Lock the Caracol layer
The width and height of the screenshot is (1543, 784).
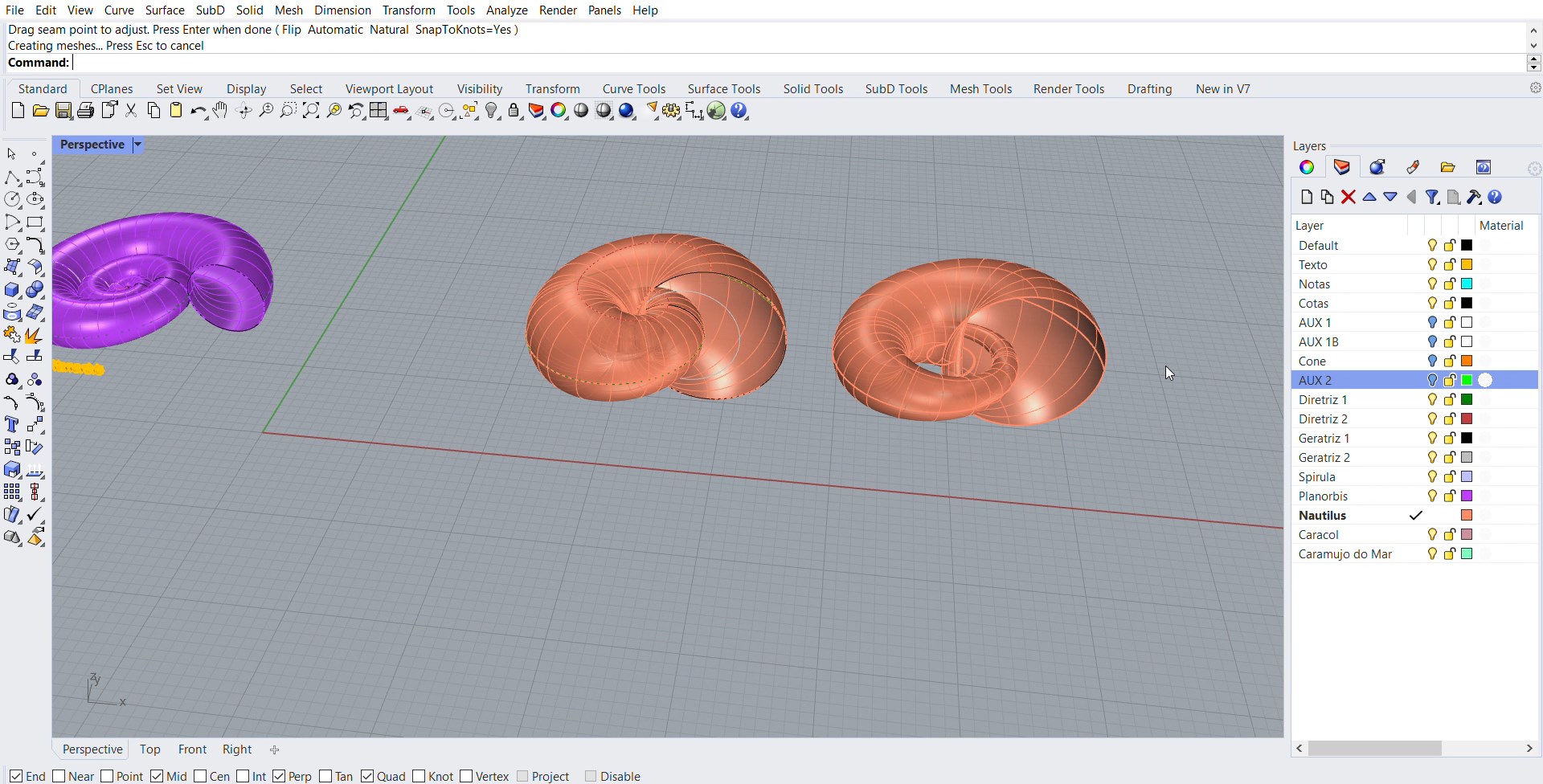pos(1450,535)
